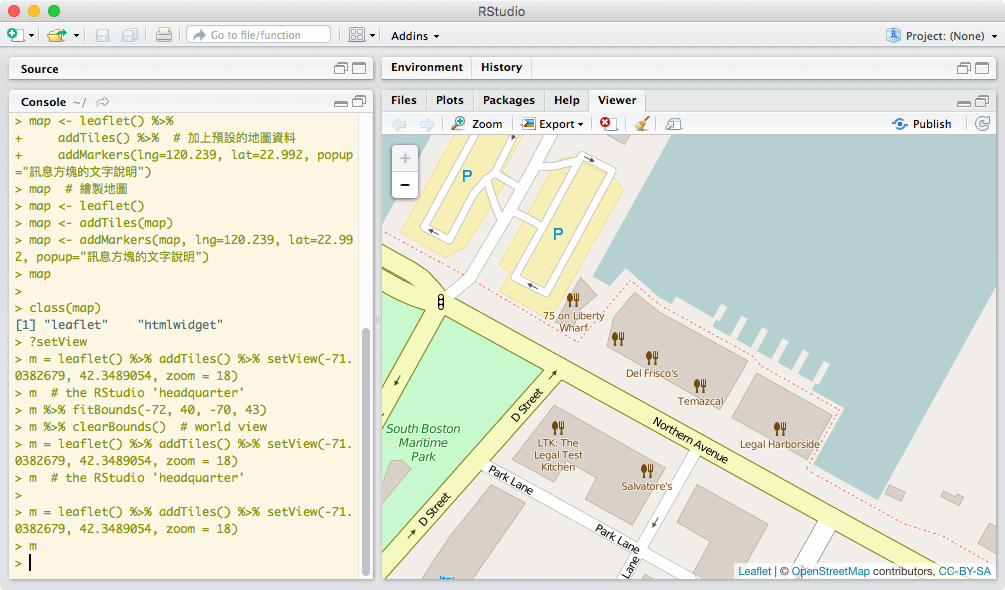Image resolution: width=1005 pixels, height=590 pixels.
Task: Save the current document with the save icon
Action: pos(102,34)
